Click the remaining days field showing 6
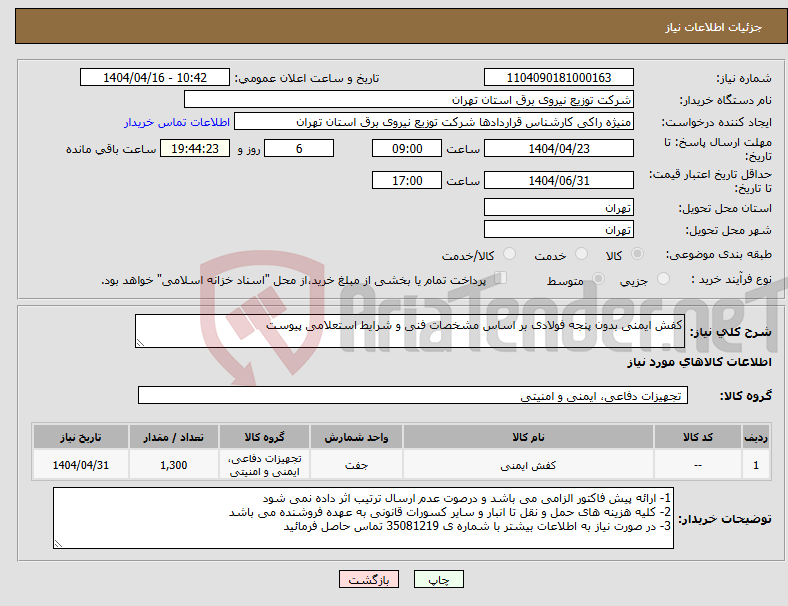Image resolution: width=788 pixels, height=606 pixels. click(299, 149)
